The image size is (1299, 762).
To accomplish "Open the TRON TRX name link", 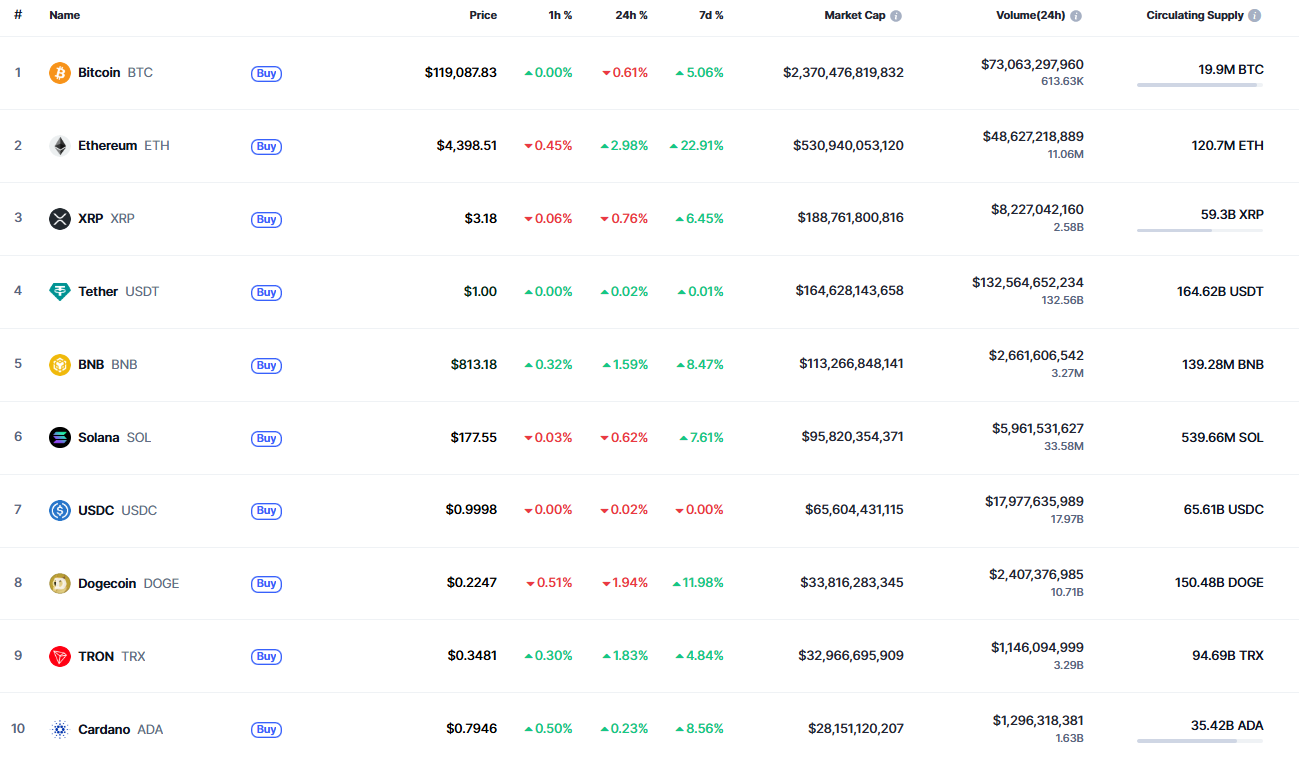I will click(112, 656).
